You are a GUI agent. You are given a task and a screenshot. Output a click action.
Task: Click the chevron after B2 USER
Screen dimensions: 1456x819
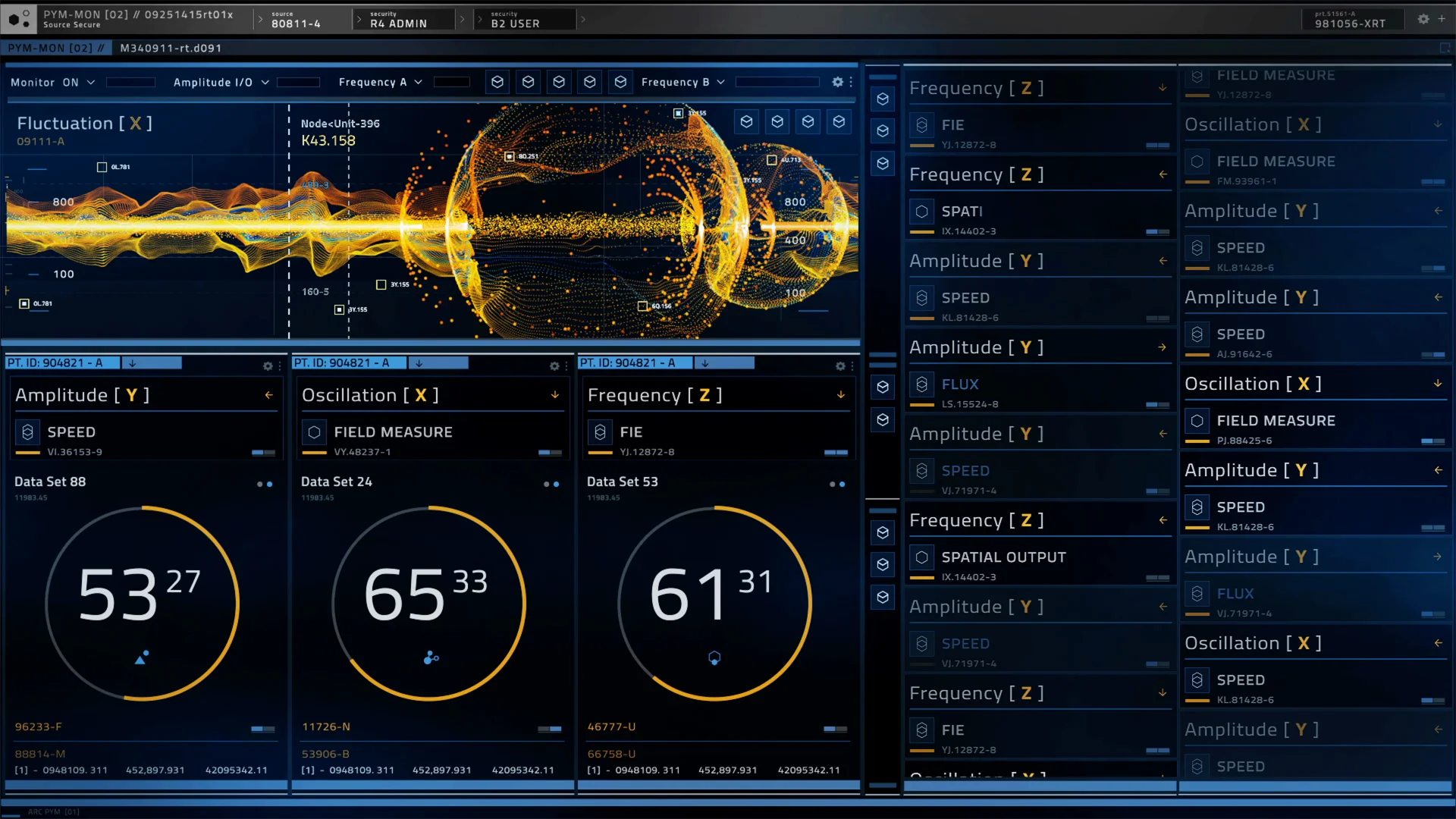coord(582,20)
